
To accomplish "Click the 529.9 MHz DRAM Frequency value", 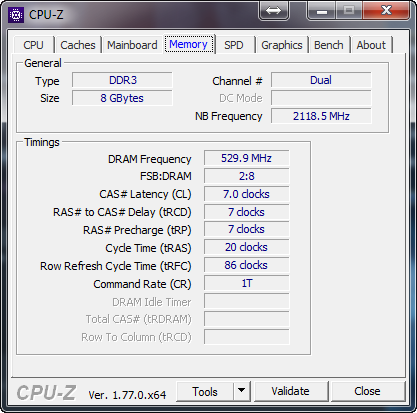I will [247, 158].
